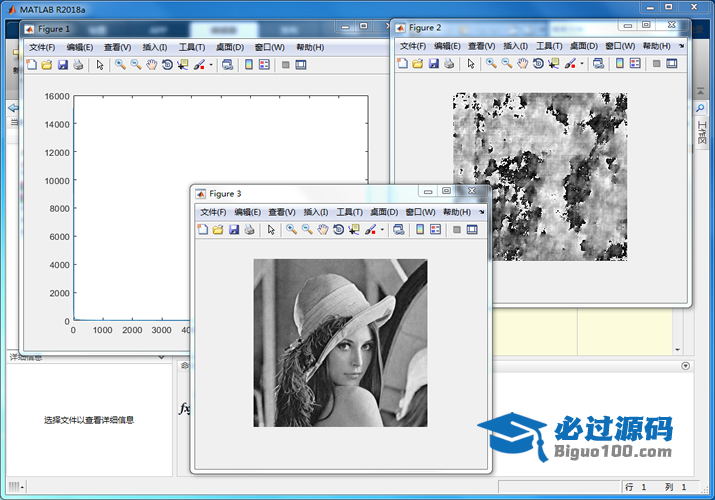Open 文件(F) menu in Figure 3
The image size is (715, 500).
[x=214, y=212]
